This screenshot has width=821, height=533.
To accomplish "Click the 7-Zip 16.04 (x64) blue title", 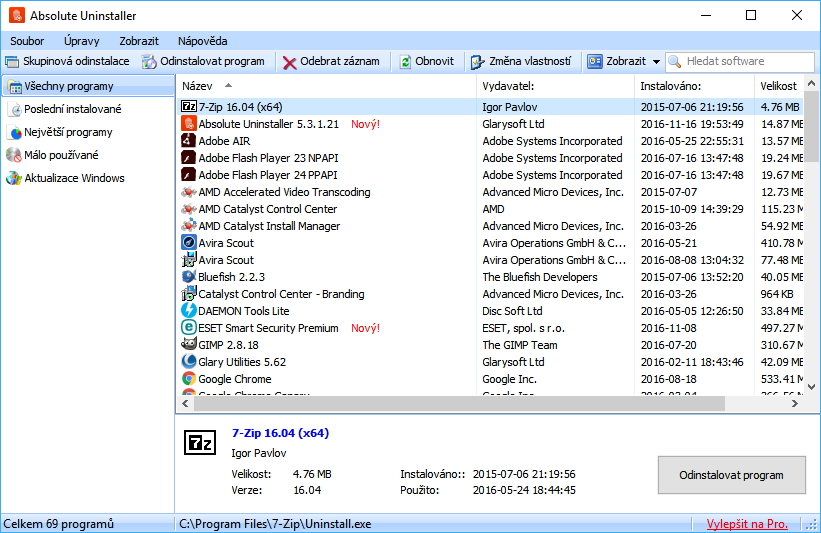I will [280, 434].
